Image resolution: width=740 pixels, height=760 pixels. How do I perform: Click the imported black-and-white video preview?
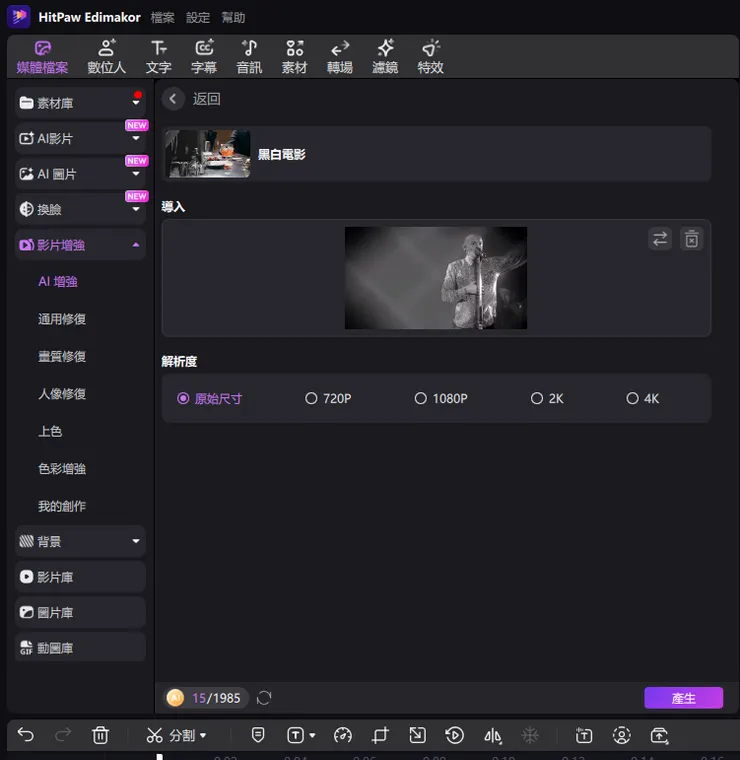(x=436, y=278)
